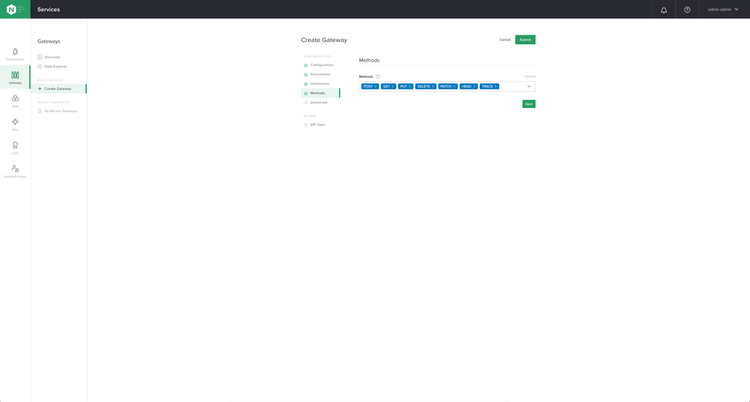Viewport: 750px width, 402px height.
Task: Open Identity Providers in sidebar
Action: pyautogui.click(x=15, y=171)
